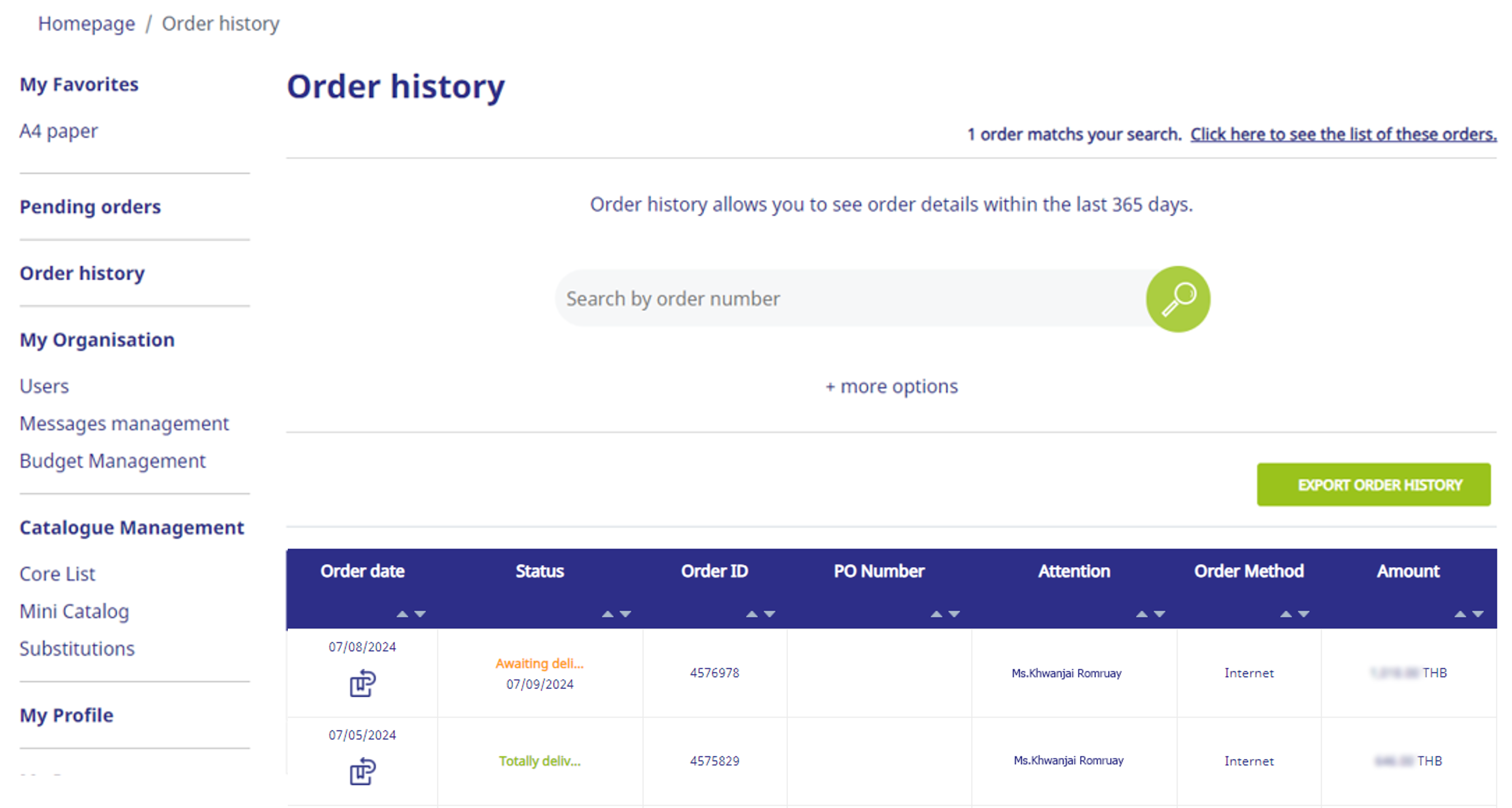1512x808 pixels.
Task: Open link to see list of these orders
Action: point(1343,135)
